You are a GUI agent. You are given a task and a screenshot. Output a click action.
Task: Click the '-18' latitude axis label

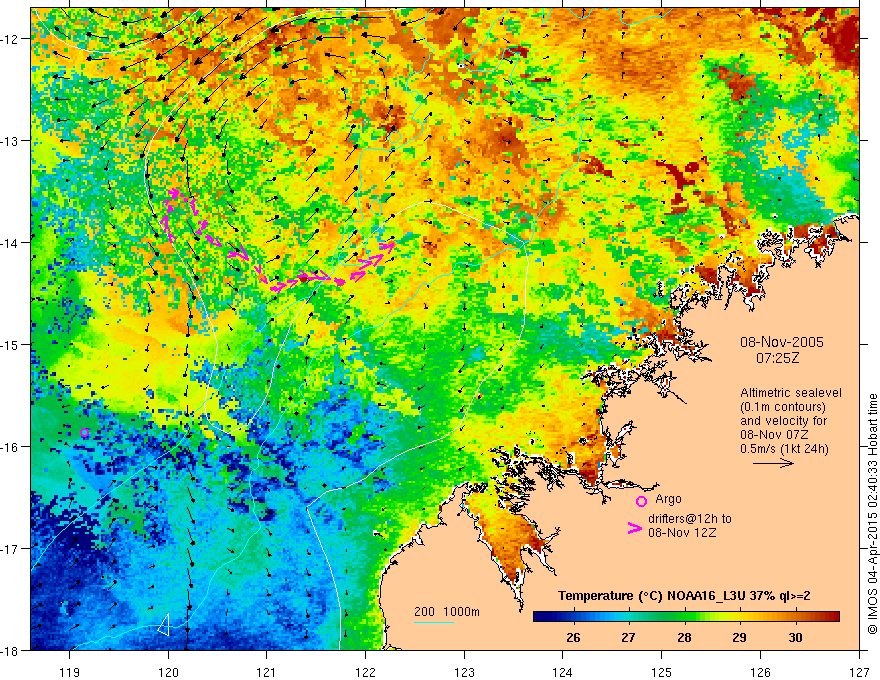[10, 651]
